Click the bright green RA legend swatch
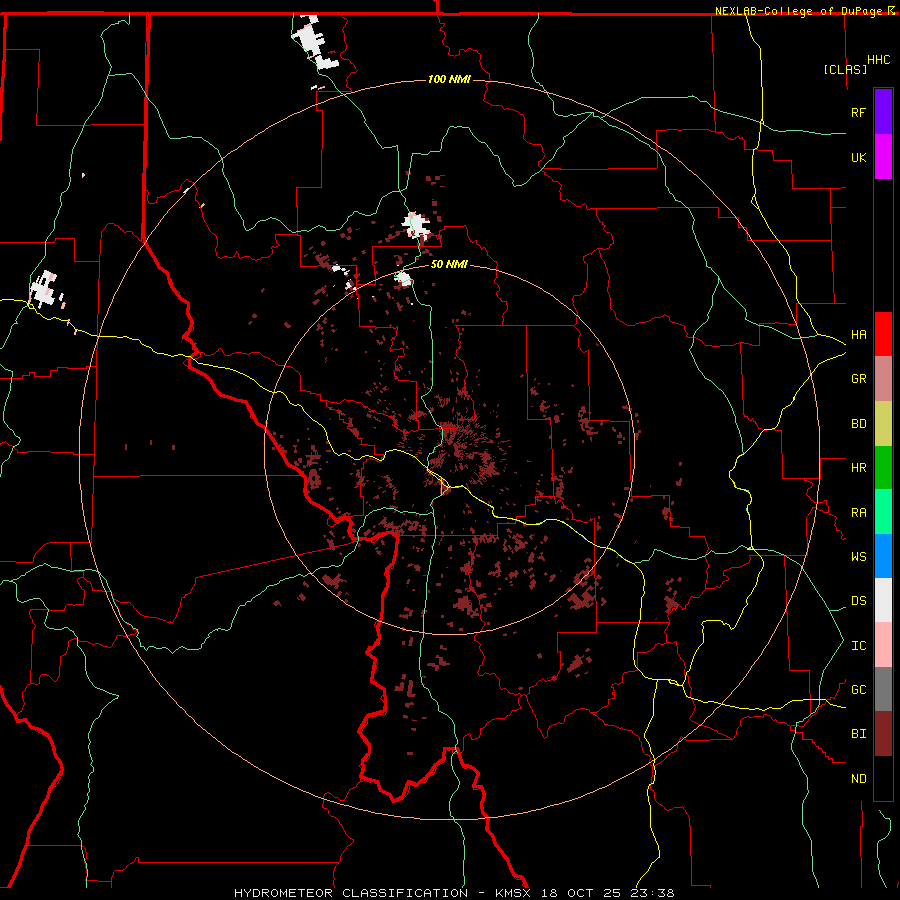Image resolution: width=900 pixels, height=900 pixels. (x=883, y=512)
